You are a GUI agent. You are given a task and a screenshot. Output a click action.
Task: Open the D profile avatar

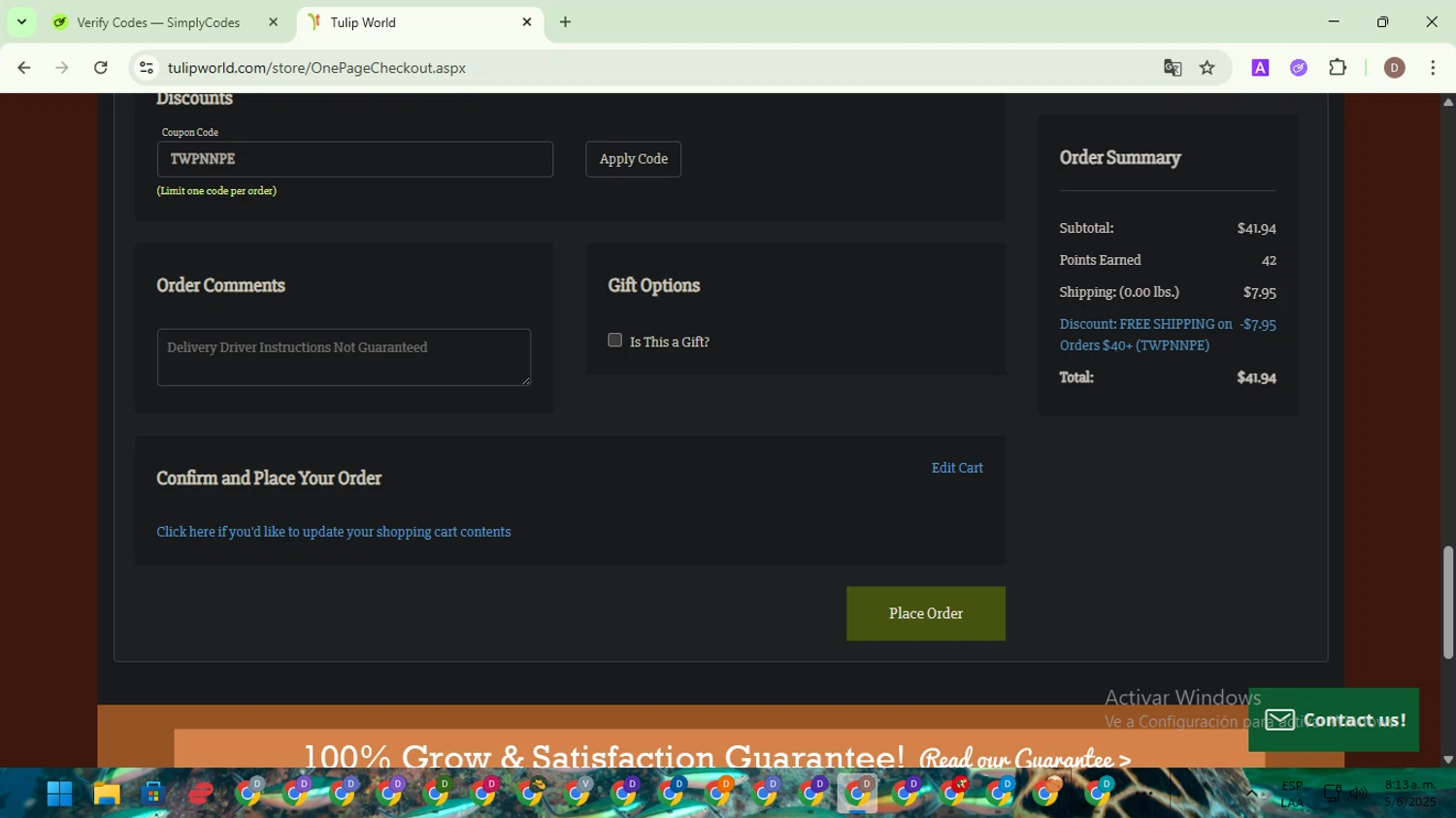click(1395, 68)
